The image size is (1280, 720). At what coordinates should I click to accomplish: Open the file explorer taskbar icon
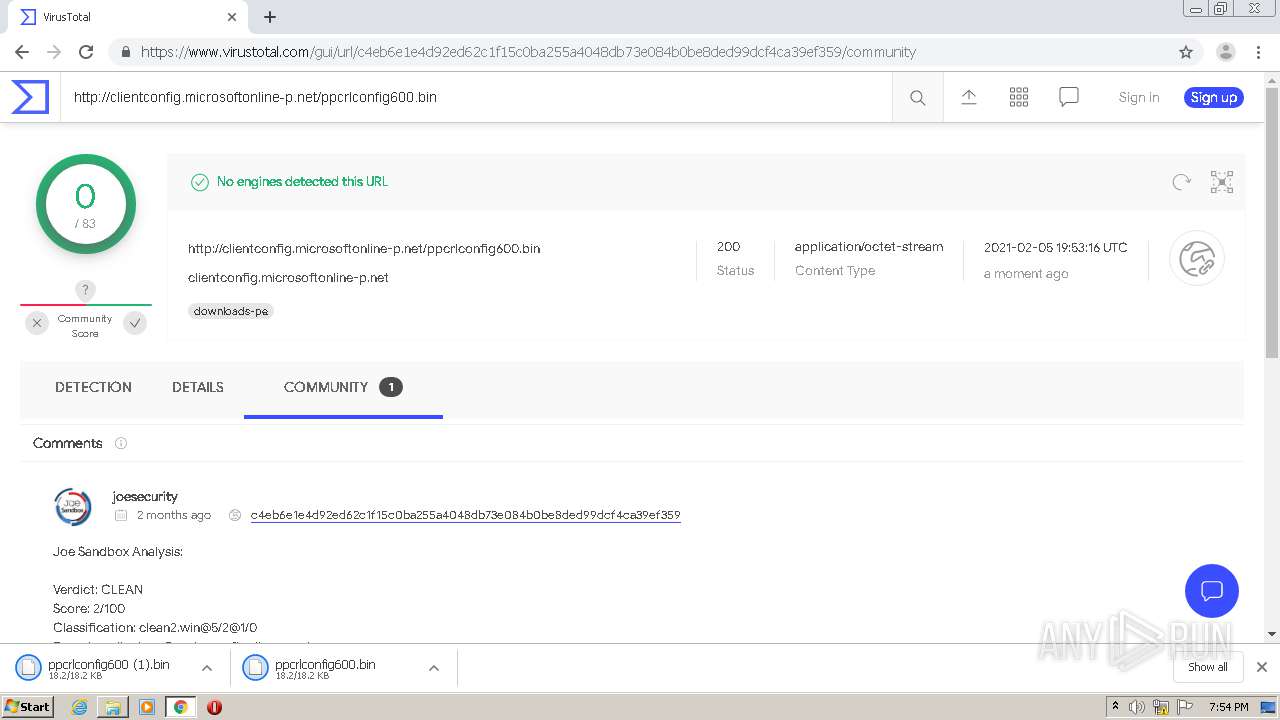click(x=113, y=707)
